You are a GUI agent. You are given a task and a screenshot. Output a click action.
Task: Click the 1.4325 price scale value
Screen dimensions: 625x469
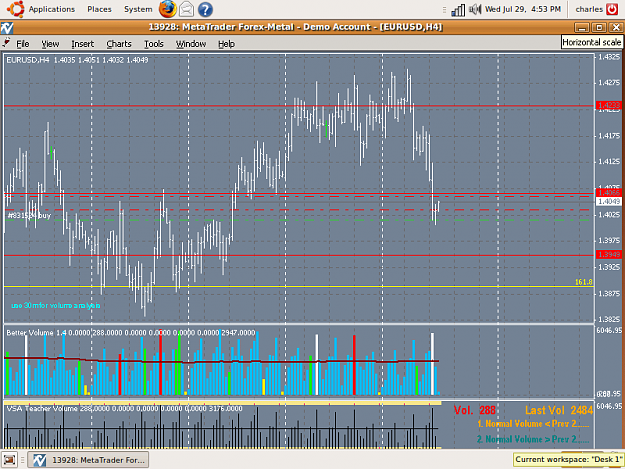[609, 57]
